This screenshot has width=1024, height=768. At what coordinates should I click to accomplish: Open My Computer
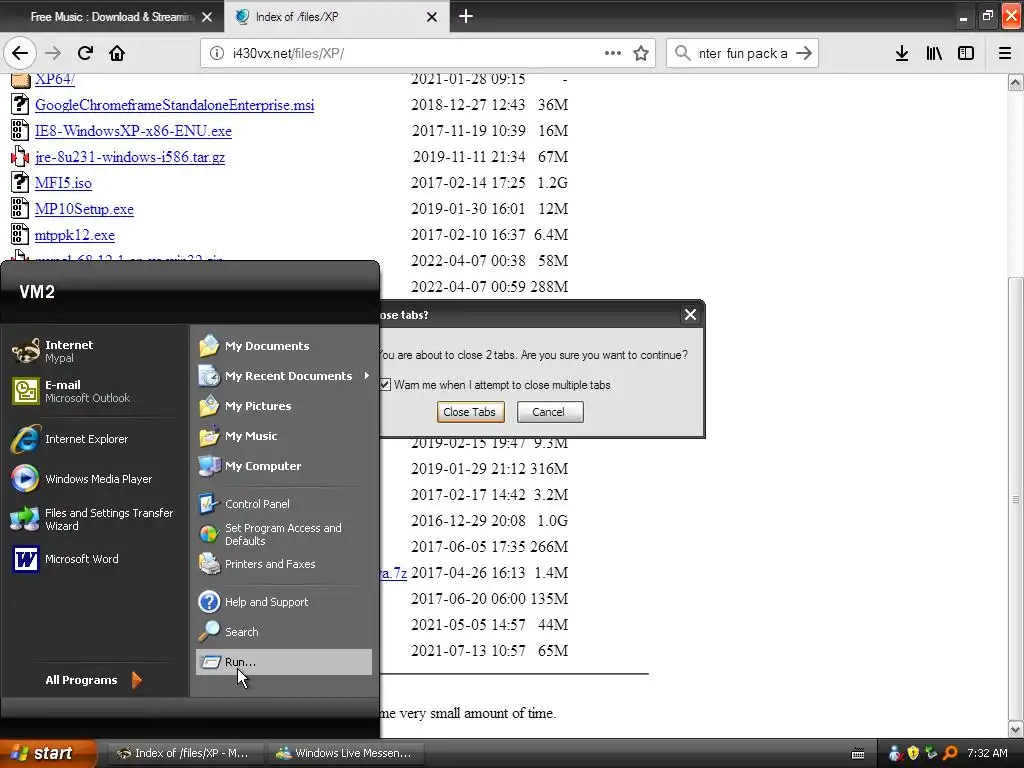pos(284,466)
